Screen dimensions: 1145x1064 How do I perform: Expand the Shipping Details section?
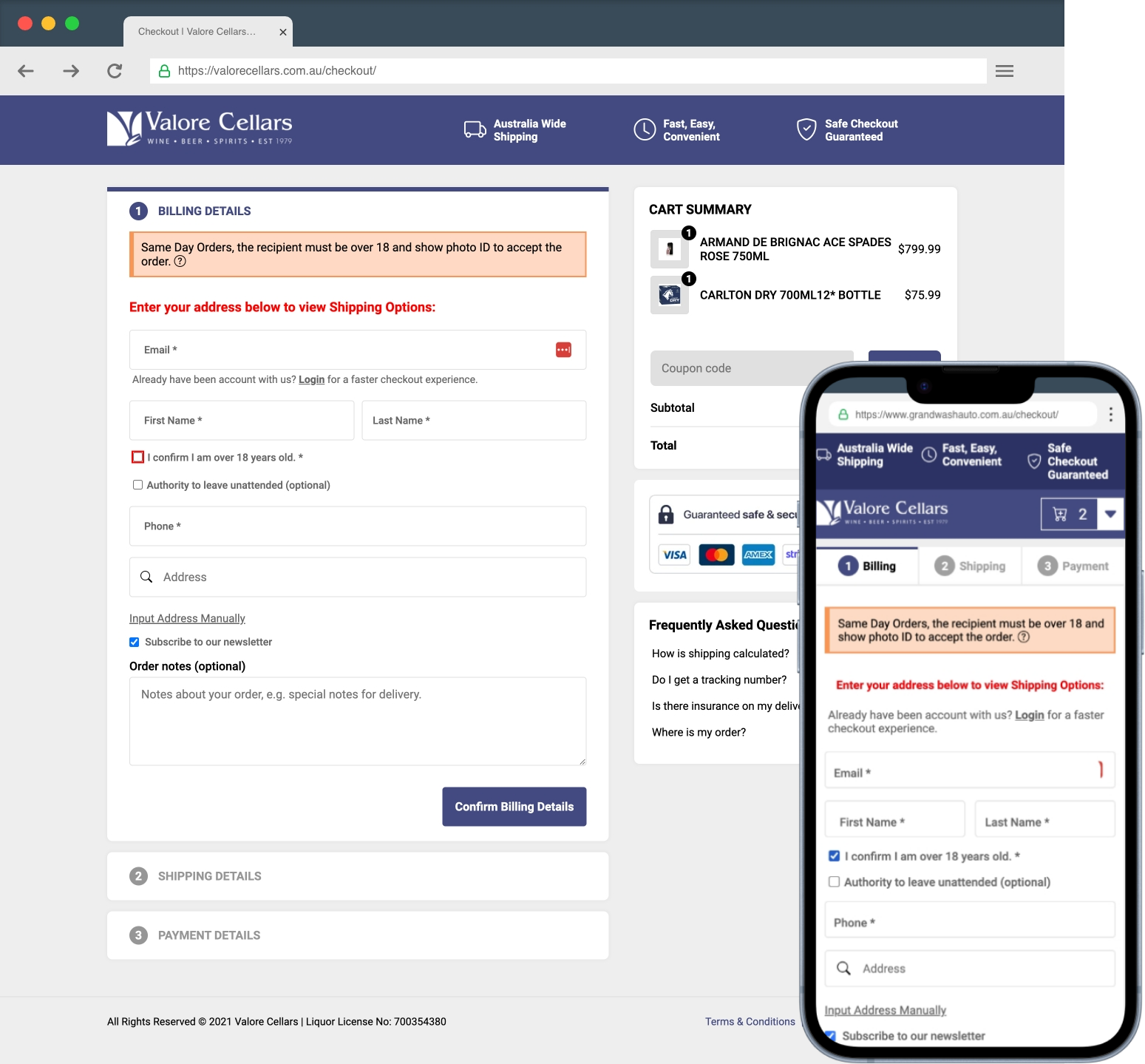click(358, 876)
